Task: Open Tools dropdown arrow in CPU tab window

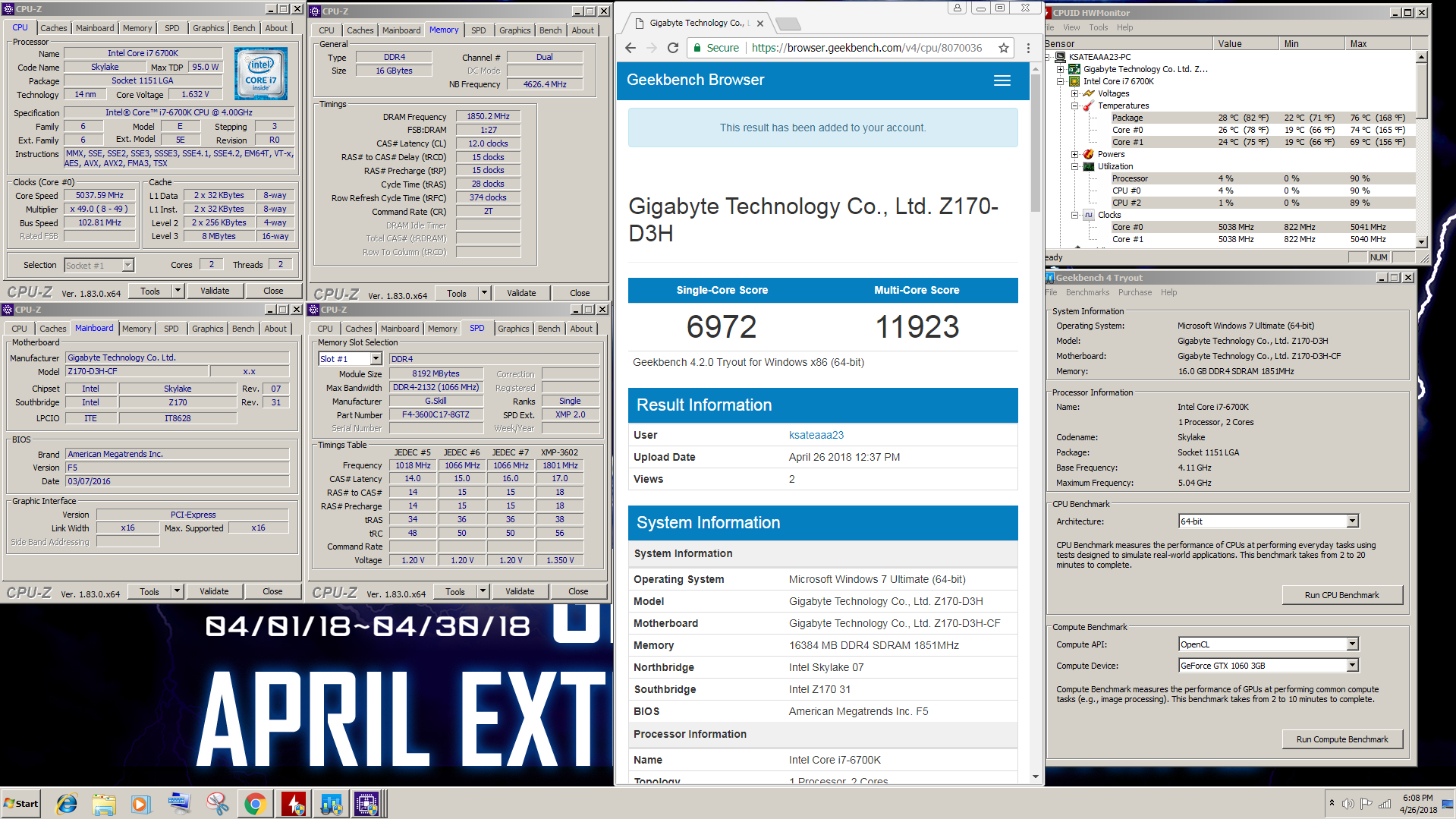Action: 178,291
